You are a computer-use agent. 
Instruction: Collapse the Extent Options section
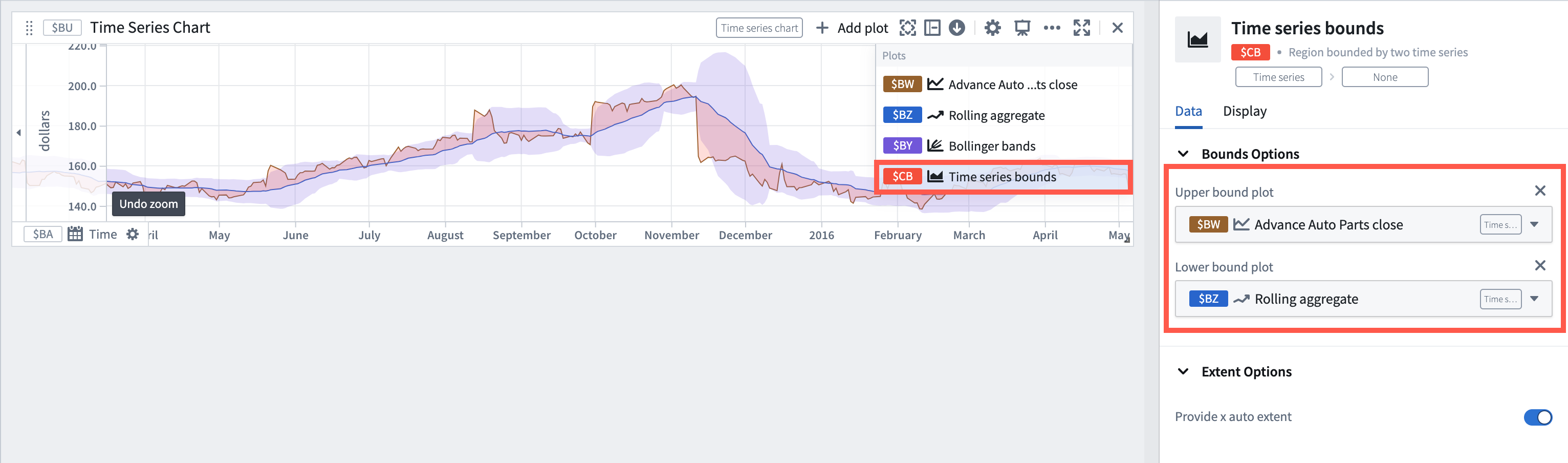(x=1183, y=372)
